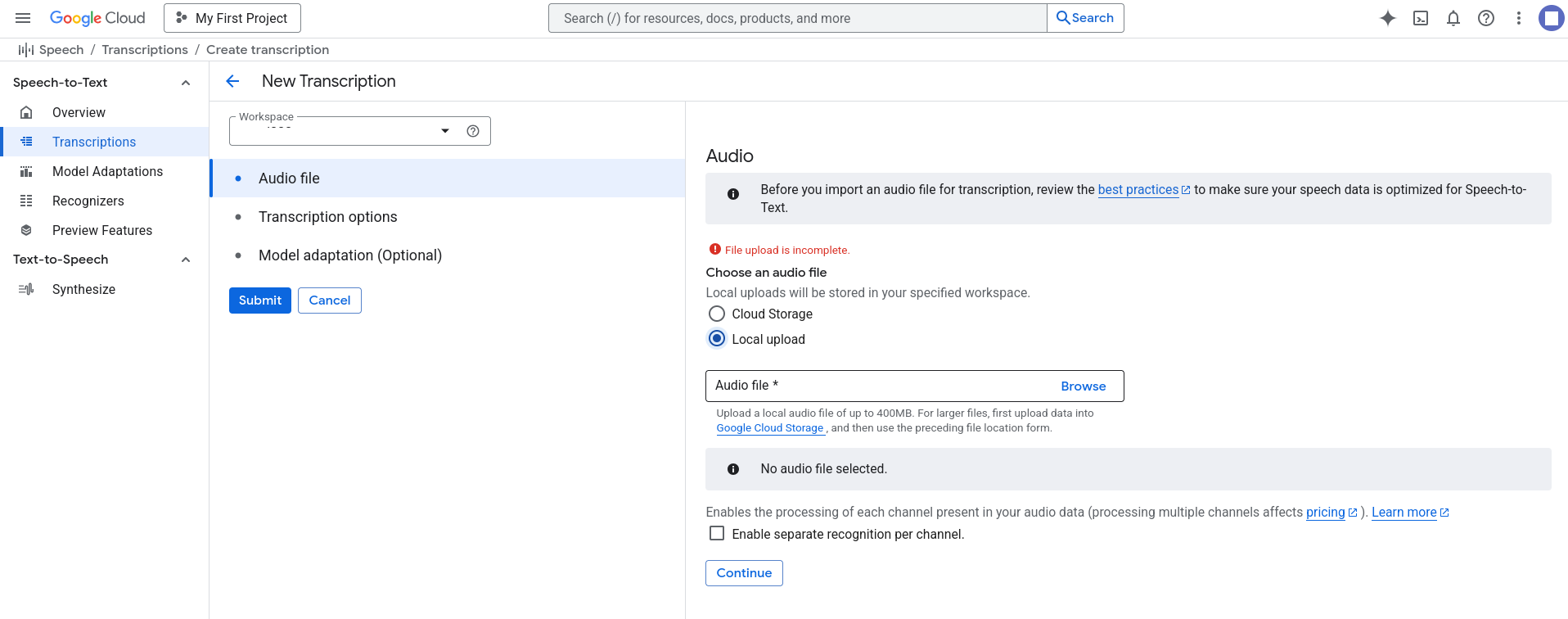Open the Transcription options step
Viewport: 1568px width, 619px height.
tap(327, 217)
